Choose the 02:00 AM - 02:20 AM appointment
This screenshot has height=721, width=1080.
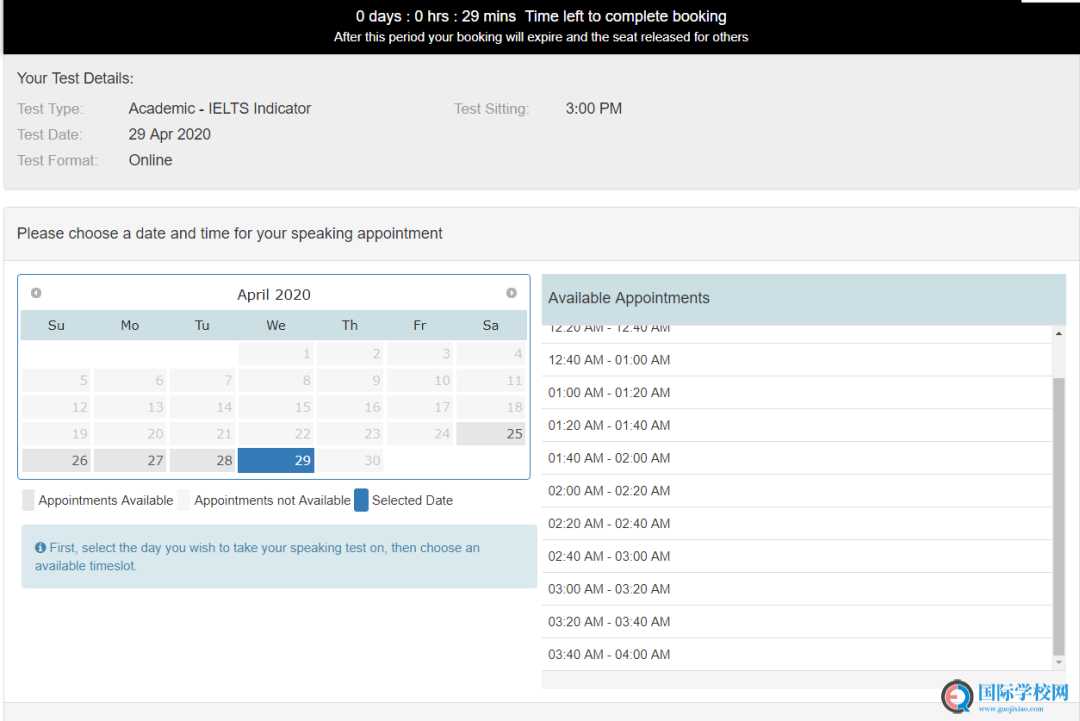[x=797, y=491]
